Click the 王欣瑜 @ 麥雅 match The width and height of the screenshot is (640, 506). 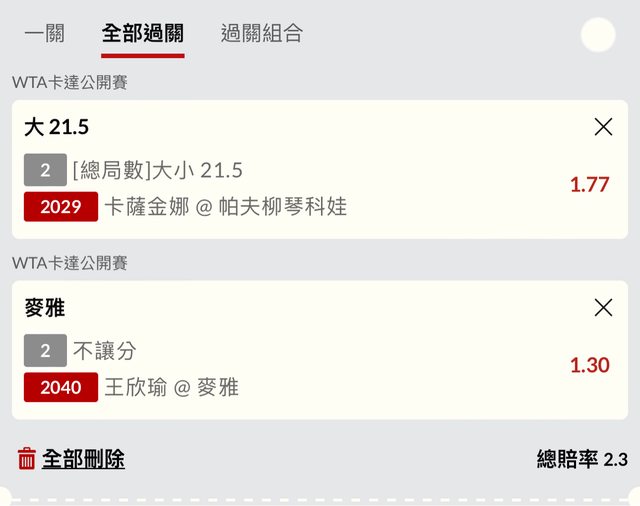[172, 387]
